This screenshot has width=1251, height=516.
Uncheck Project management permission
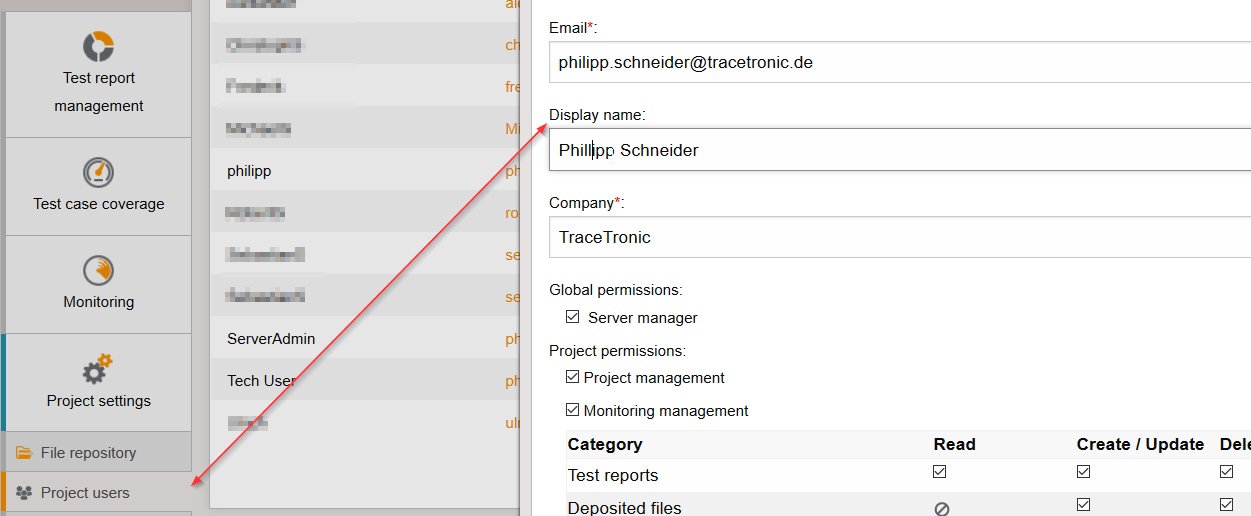(x=572, y=377)
